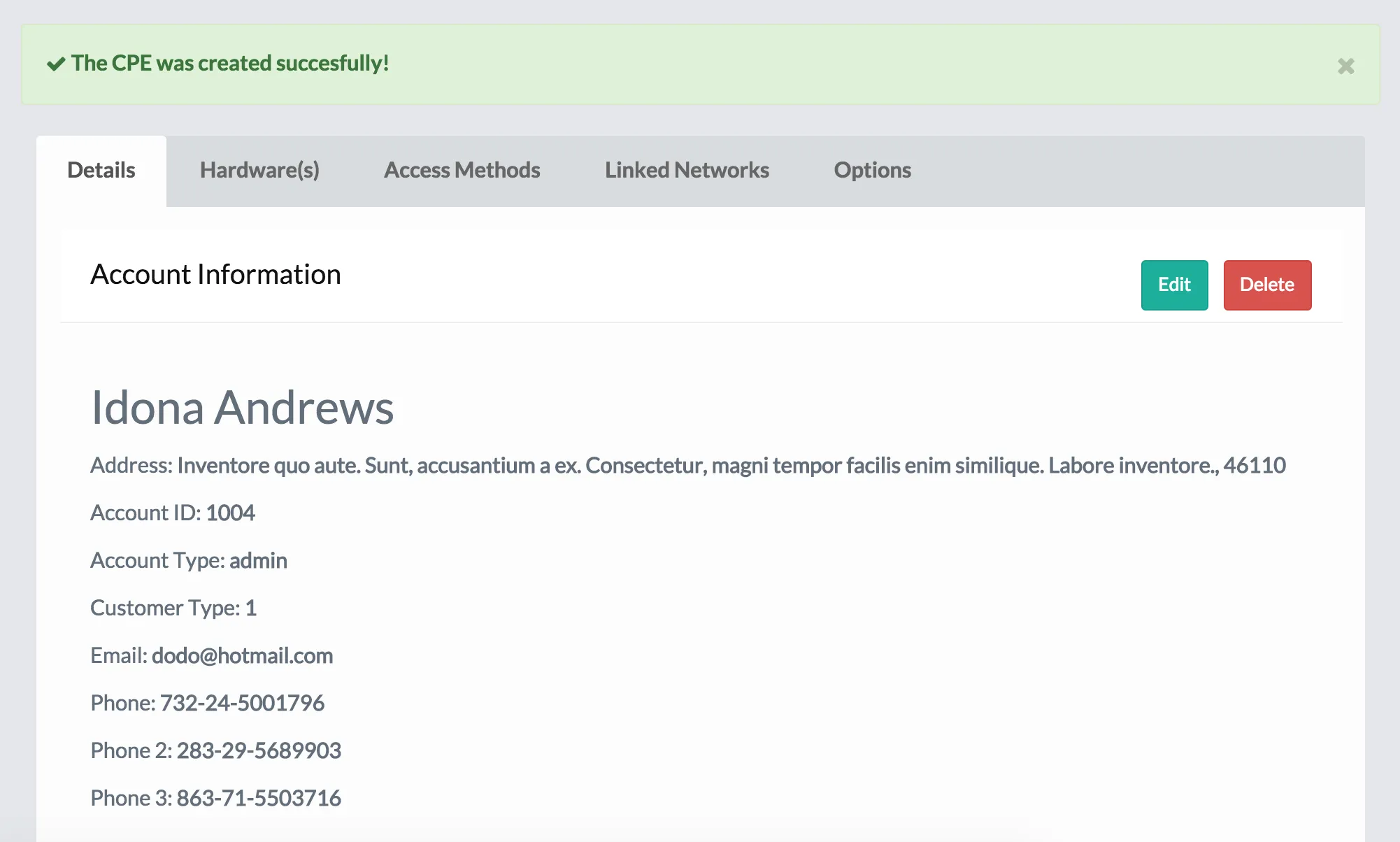
Task: Click the email dodo@hotmail.com
Action: tap(242, 655)
